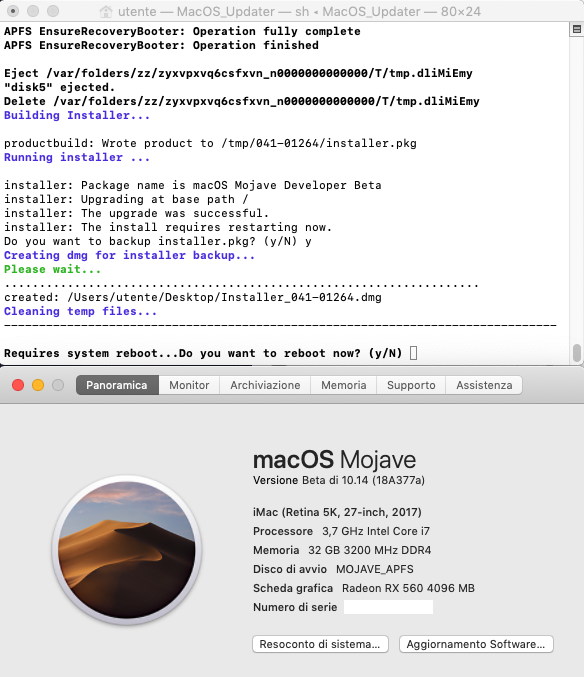The image size is (584, 677).
Task: Click the terminal cursor after reboot prompt
Action: pyautogui.click(x=413, y=353)
